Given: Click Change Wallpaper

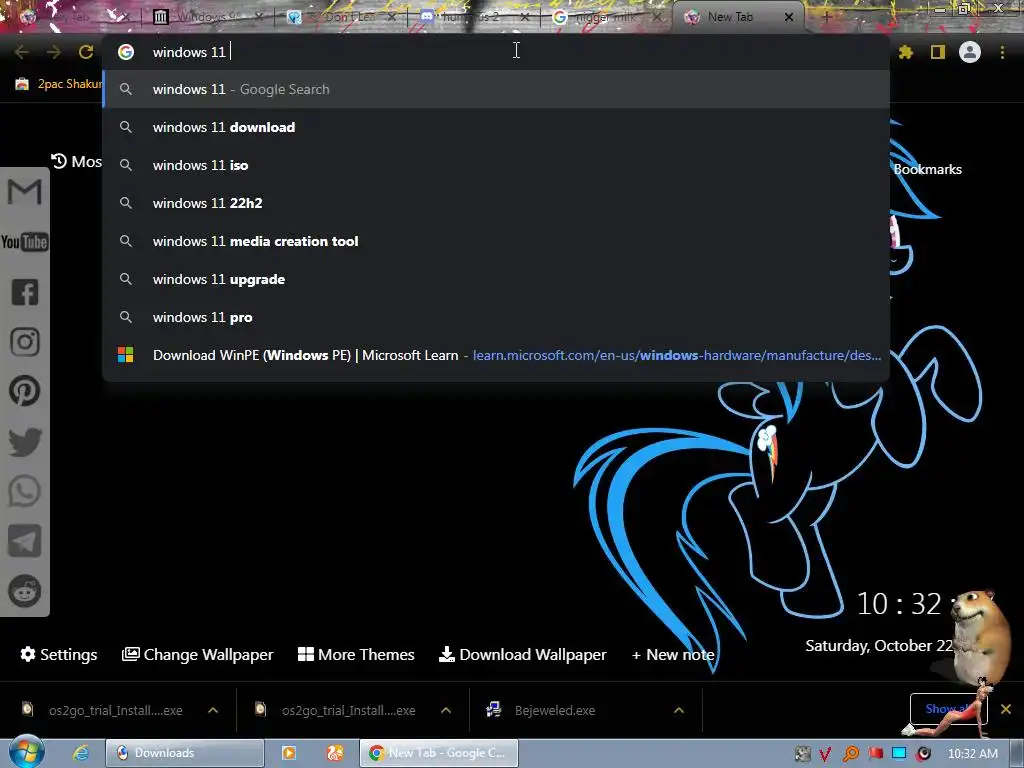Looking at the screenshot, I should click(198, 654).
